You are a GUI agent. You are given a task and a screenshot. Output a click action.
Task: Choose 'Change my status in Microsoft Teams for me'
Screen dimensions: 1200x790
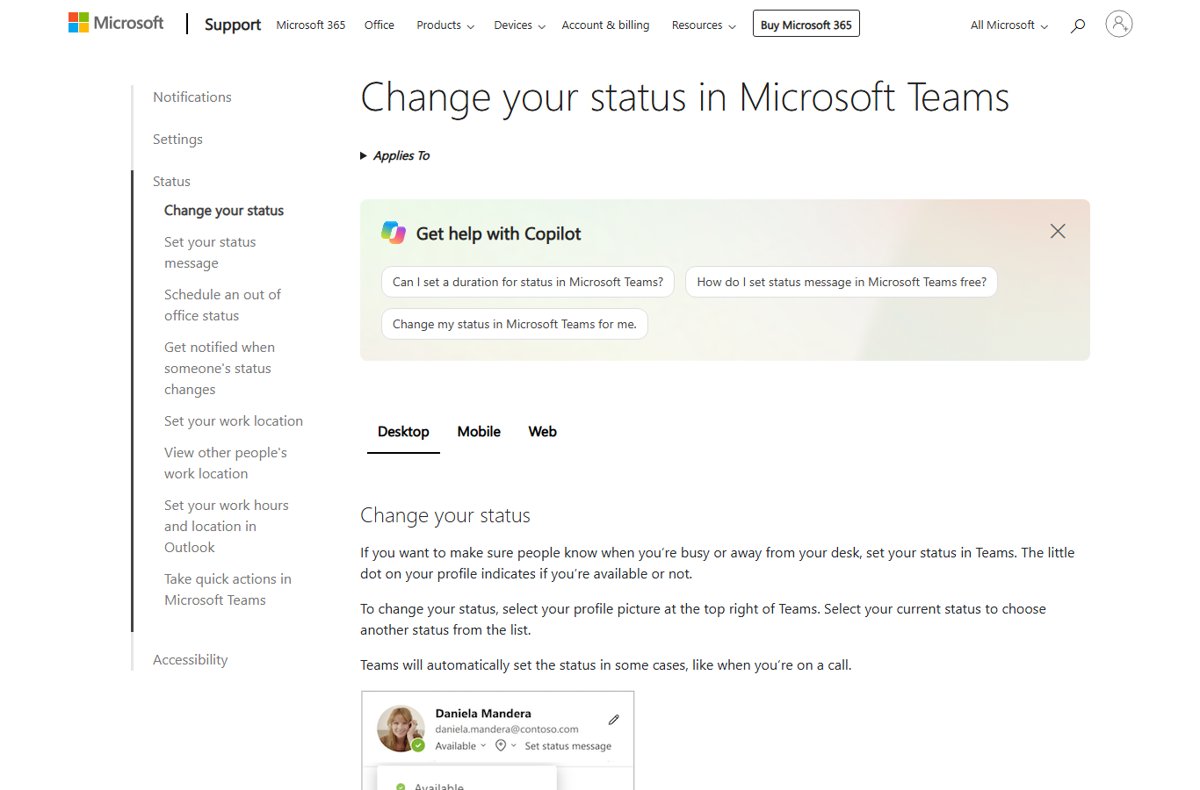(514, 324)
